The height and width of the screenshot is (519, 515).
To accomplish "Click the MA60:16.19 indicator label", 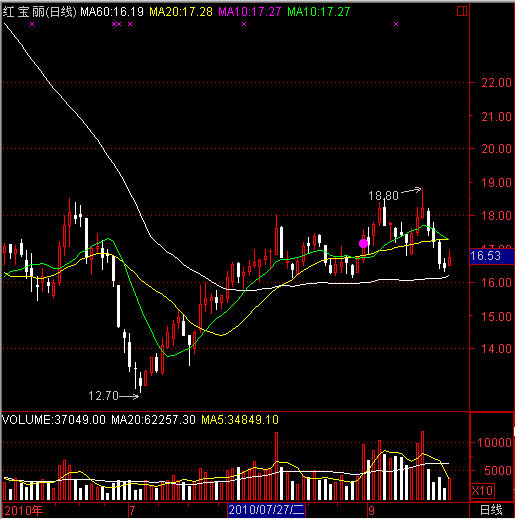I will click(112, 12).
